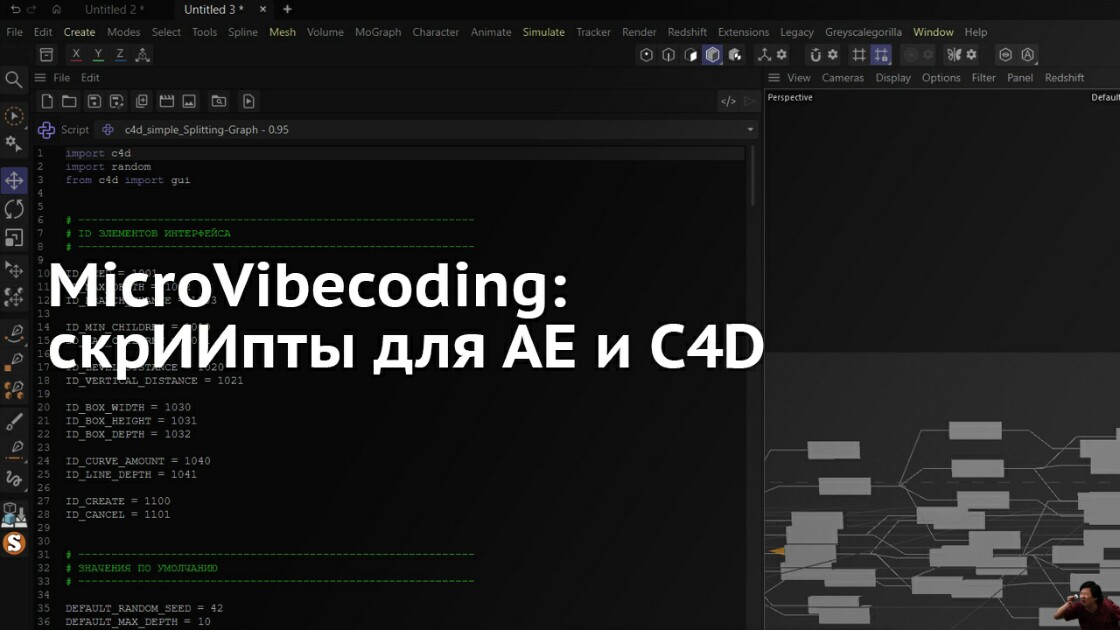Click the script editor vertical scrollbar
Viewport: 1120px width, 630px height.
click(753, 176)
